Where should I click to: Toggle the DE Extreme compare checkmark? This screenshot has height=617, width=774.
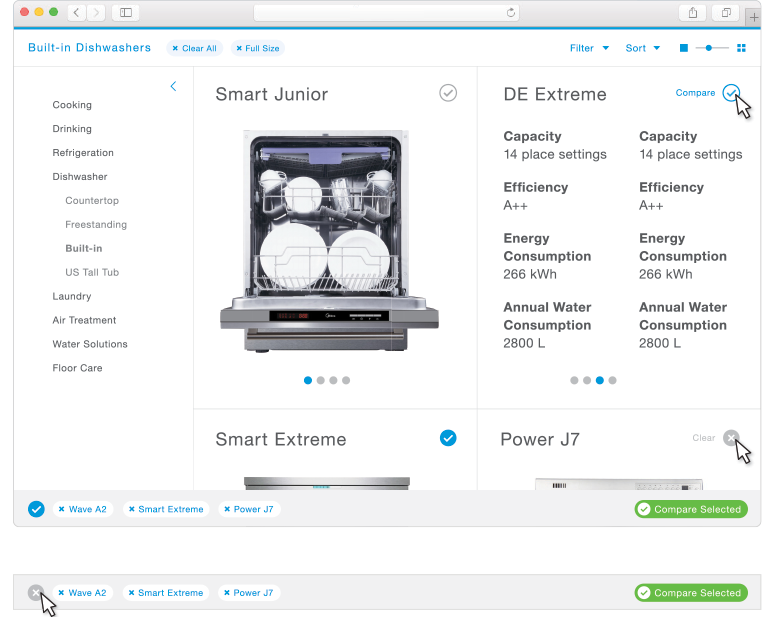click(731, 93)
